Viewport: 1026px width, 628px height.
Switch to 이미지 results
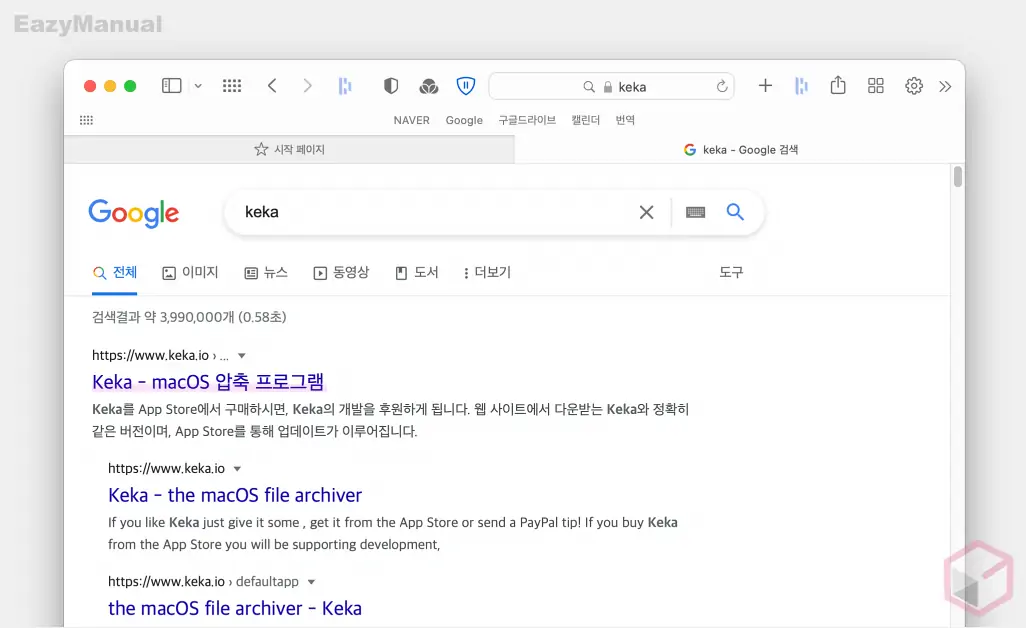coord(190,272)
